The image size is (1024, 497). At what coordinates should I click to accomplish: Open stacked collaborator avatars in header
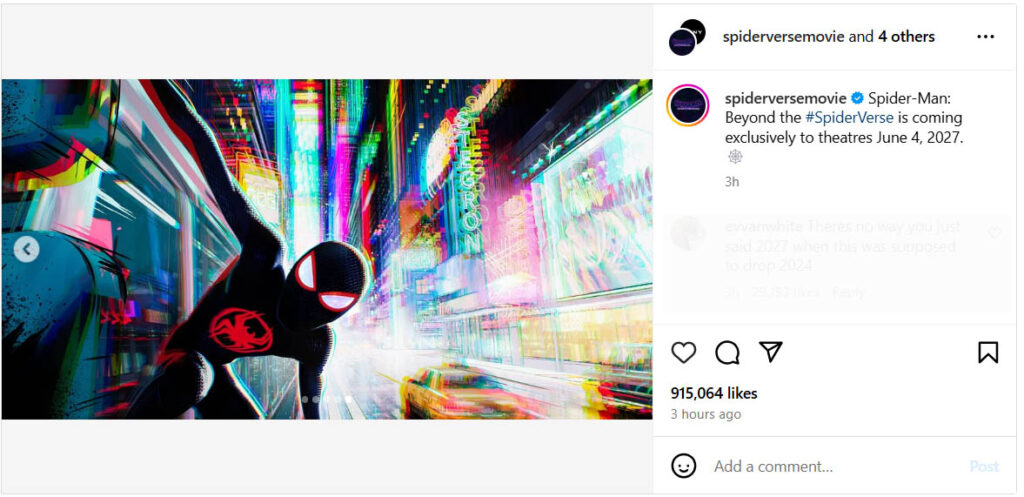[687, 37]
